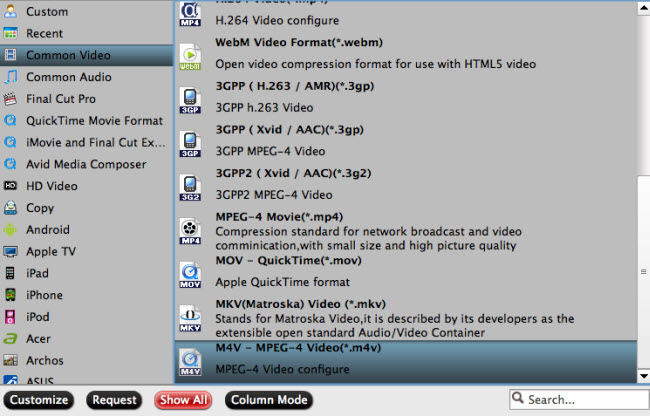Click the Copy category icon
The width and height of the screenshot is (650, 416).
click(x=10, y=208)
